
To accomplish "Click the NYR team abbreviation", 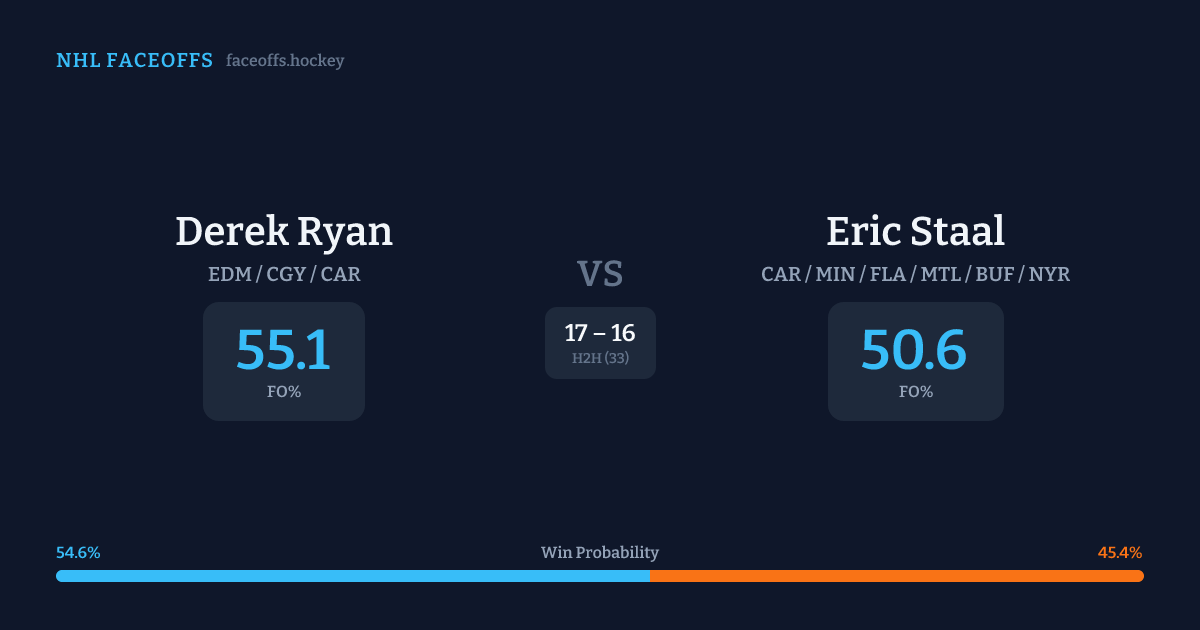I will point(1049,274).
